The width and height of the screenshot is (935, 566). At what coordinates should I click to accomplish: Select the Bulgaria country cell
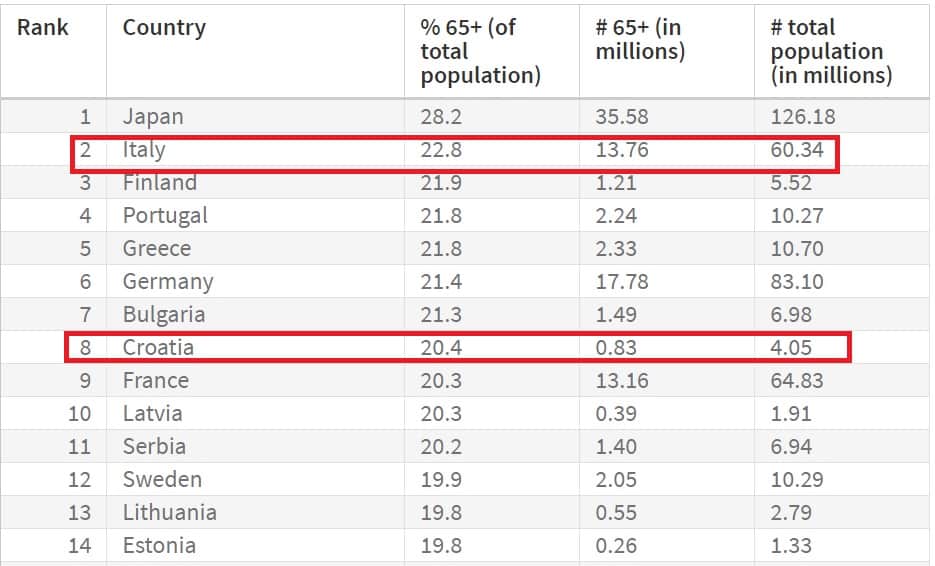tap(164, 315)
